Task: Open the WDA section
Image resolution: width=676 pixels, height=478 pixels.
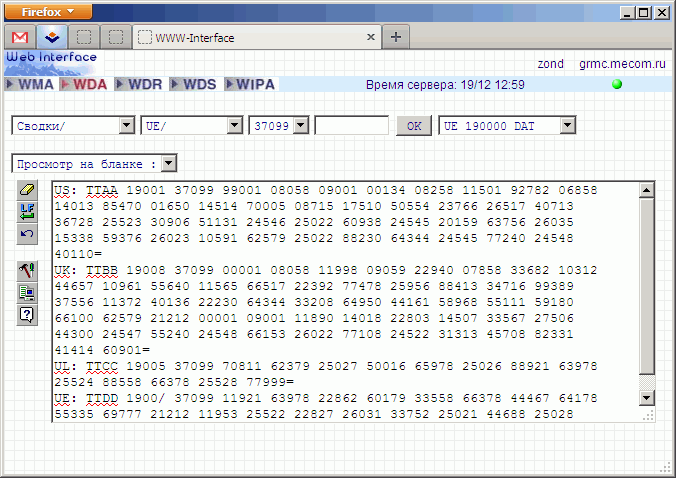Action: point(84,84)
